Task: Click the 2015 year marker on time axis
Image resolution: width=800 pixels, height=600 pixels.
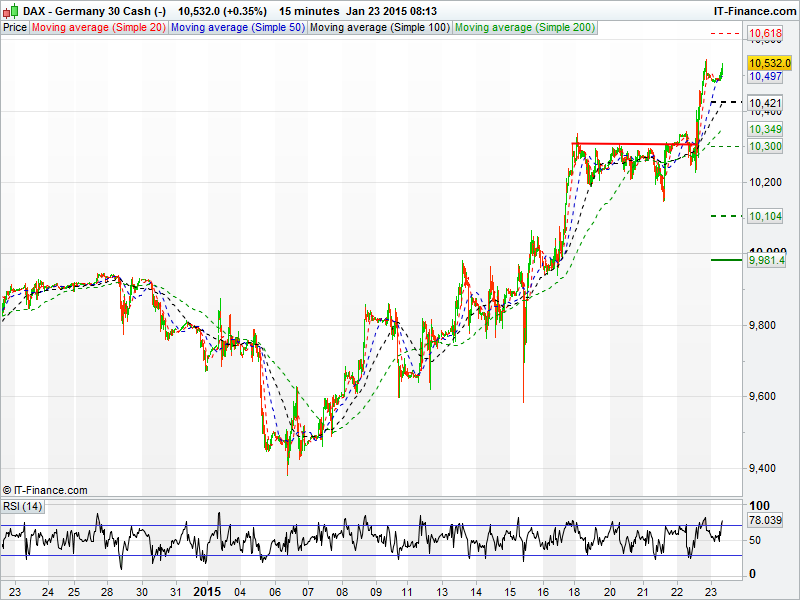Action: coord(207,590)
